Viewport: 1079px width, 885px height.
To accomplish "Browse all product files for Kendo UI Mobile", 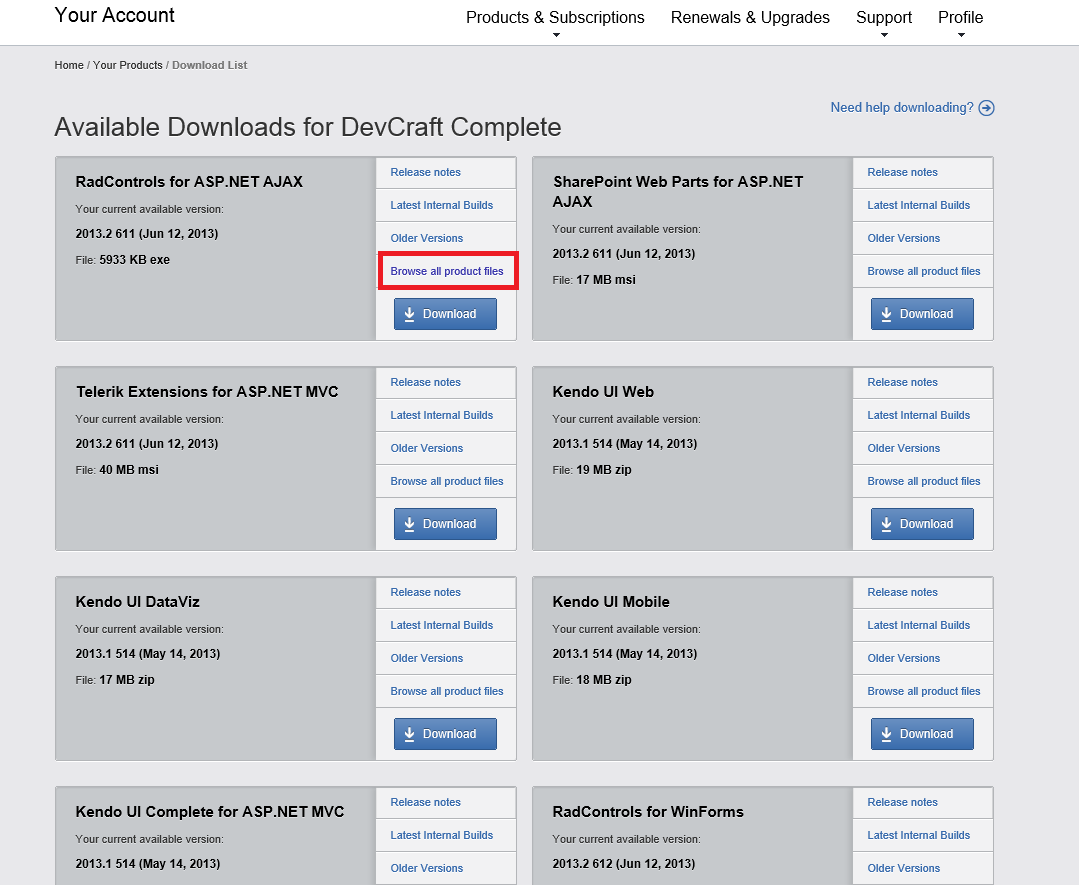I will 924,692.
